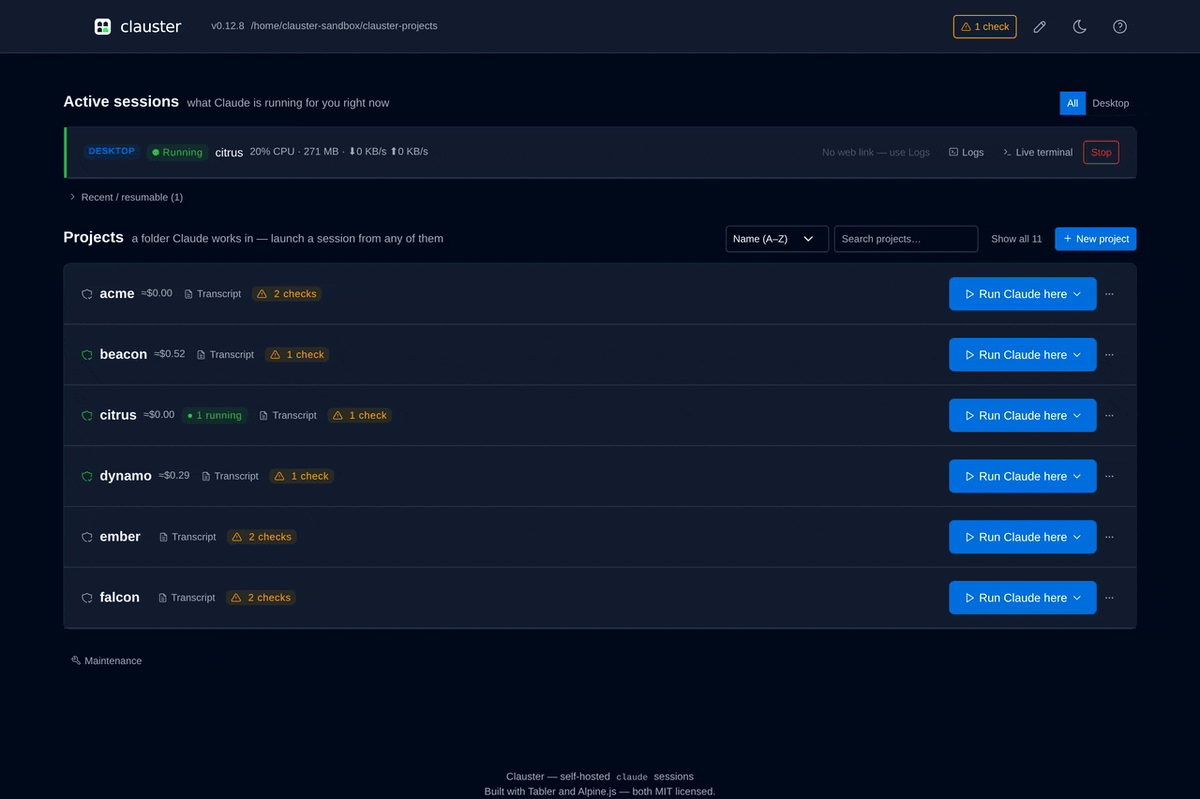Open the 1 check warning badge in header

tap(985, 27)
